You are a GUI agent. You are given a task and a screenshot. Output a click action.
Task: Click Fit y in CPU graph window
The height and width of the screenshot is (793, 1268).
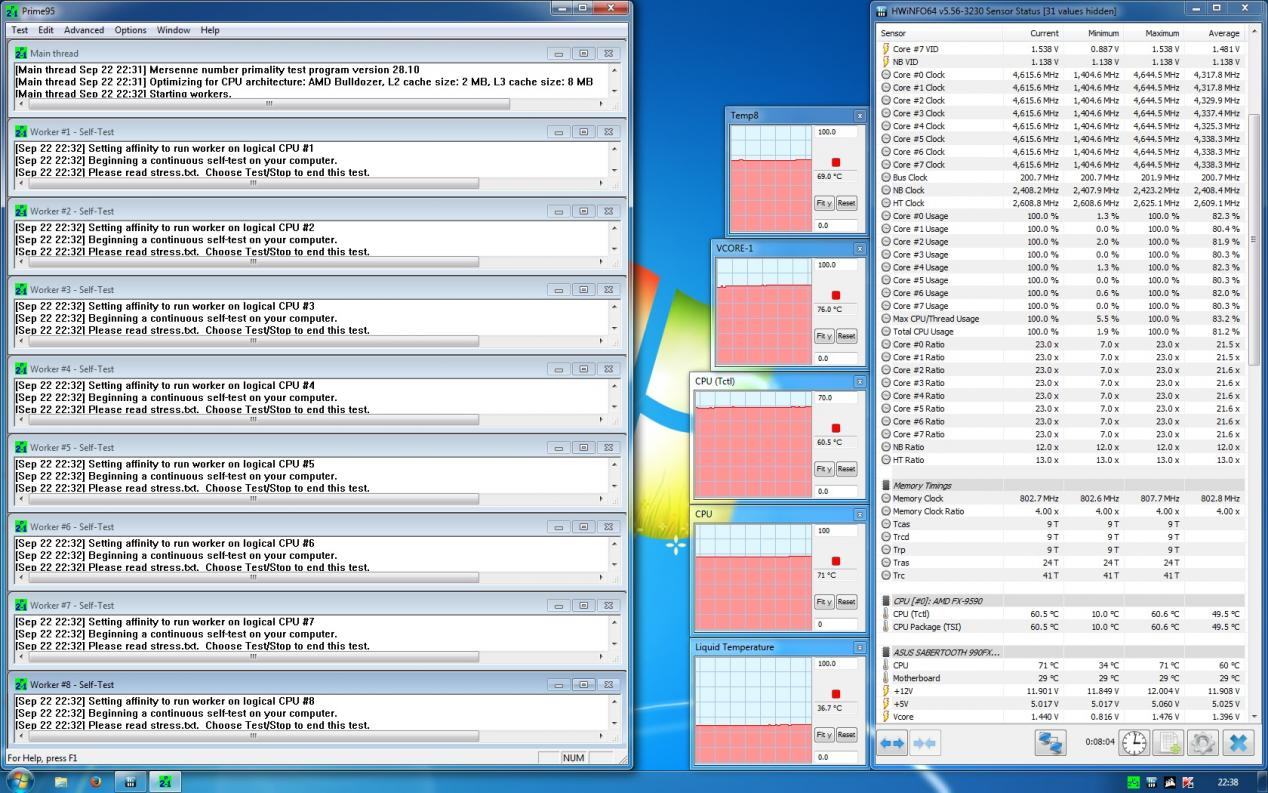[824, 602]
